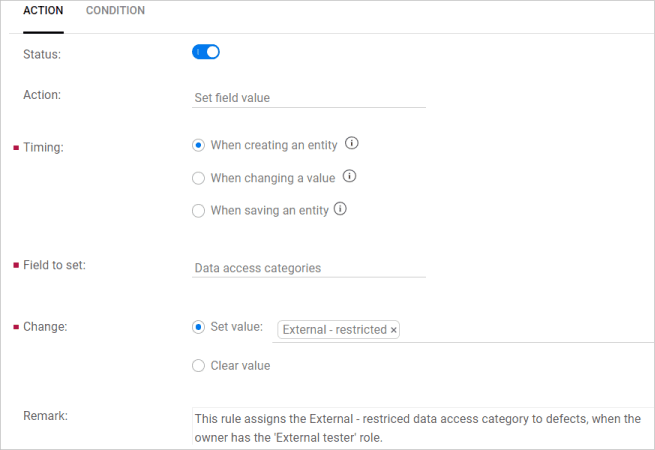This screenshot has width=655, height=450.
Task: Open the Action 'Set field value' dropdown
Action: coord(308,98)
